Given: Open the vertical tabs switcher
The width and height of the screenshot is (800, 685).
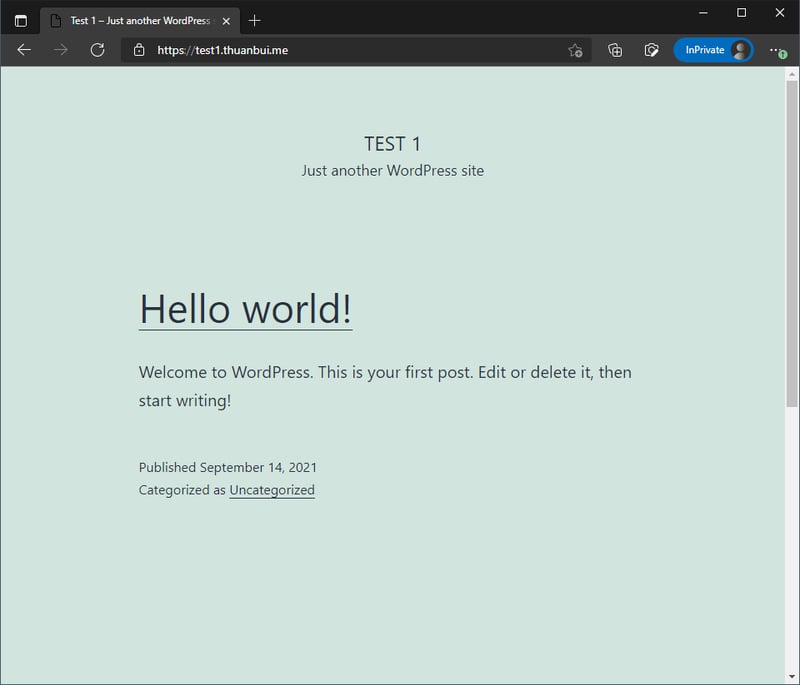Looking at the screenshot, I should point(20,20).
